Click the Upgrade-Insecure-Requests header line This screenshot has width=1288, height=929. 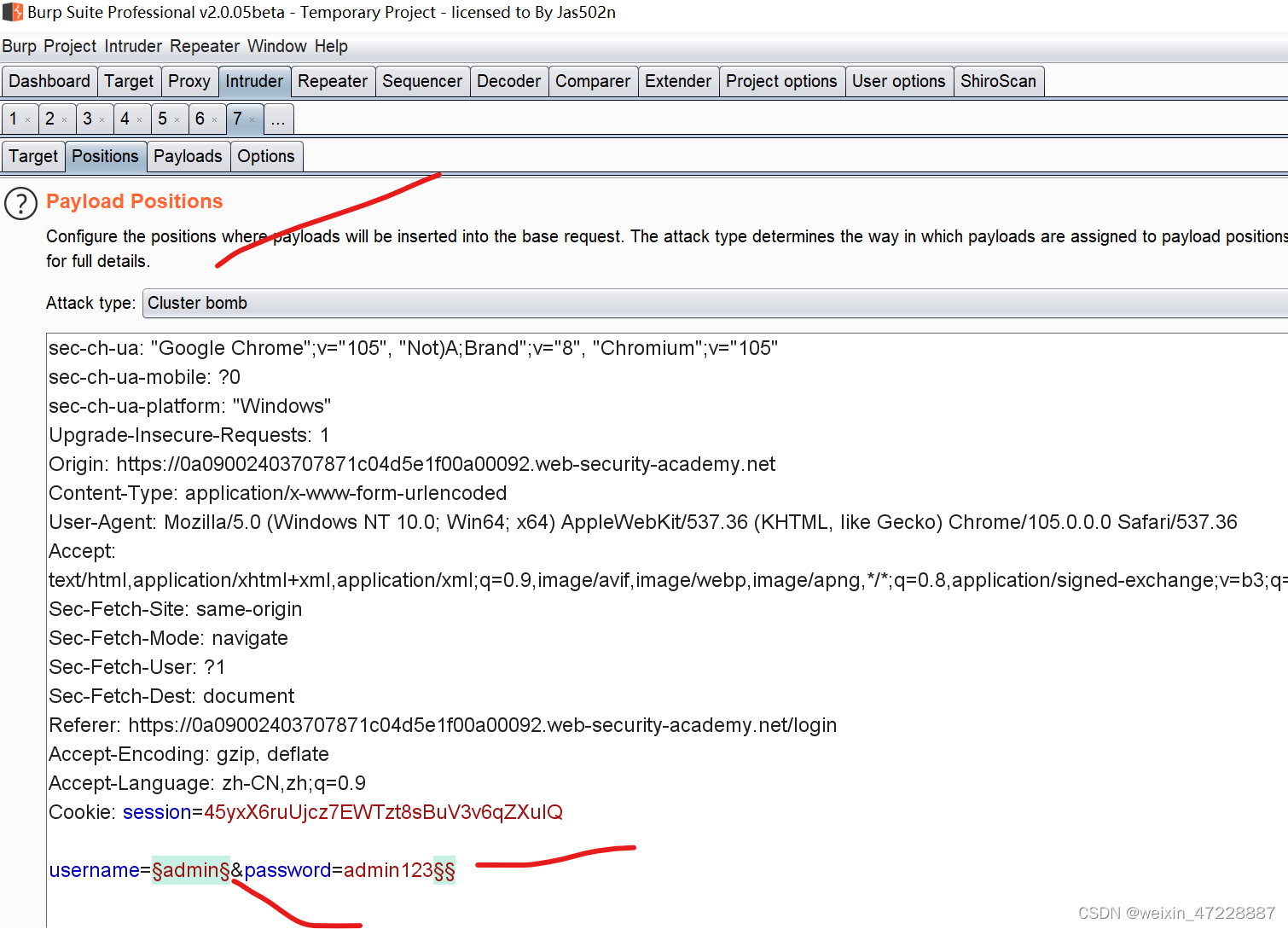coord(189,435)
